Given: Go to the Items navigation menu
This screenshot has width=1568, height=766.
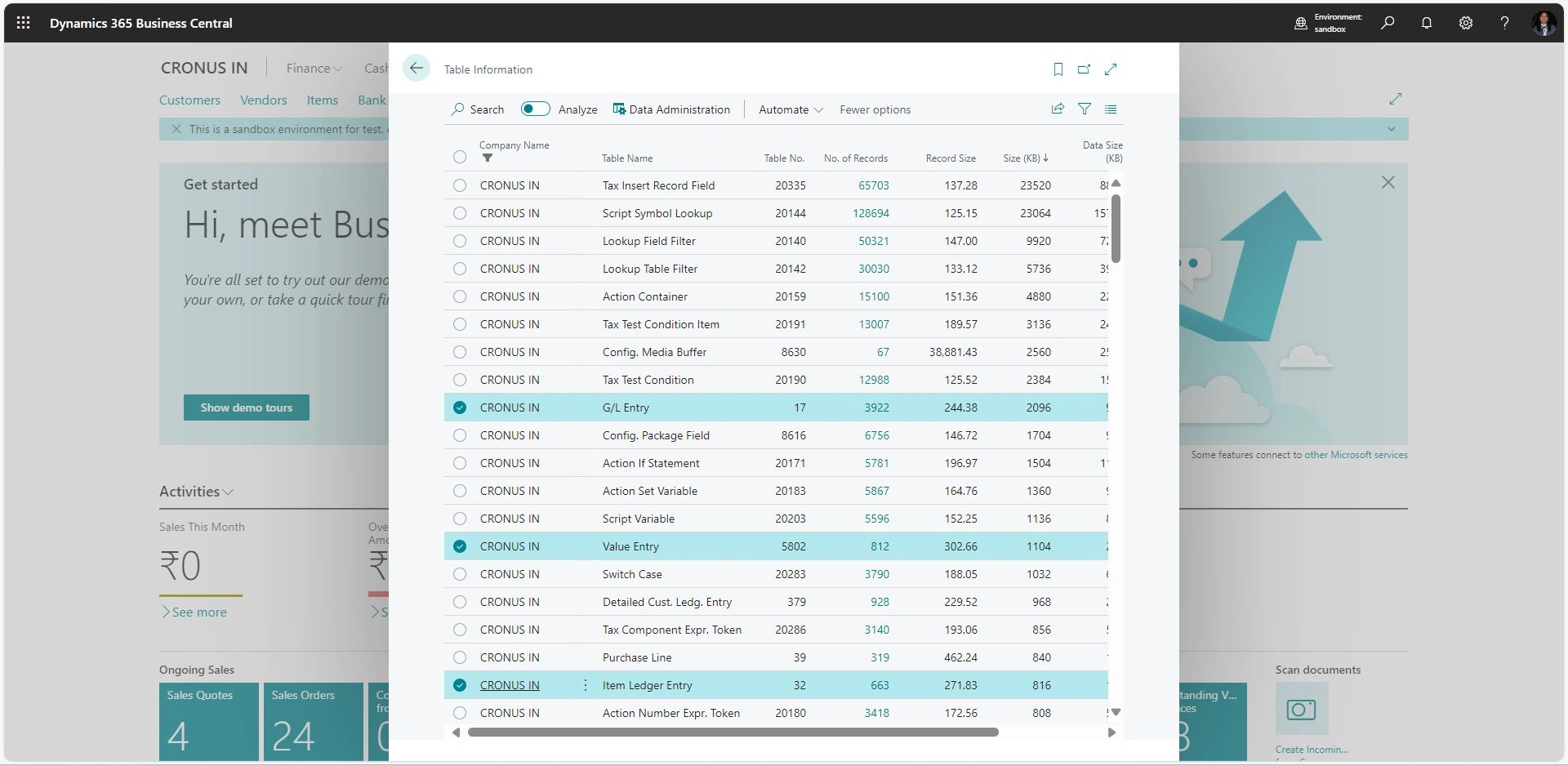Looking at the screenshot, I should pyautogui.click(x=322, y=100).
